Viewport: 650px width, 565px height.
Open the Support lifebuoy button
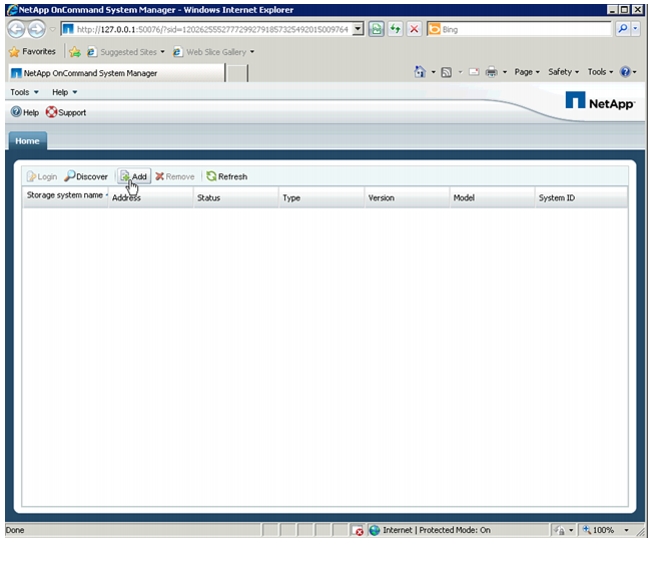(66, 112)
